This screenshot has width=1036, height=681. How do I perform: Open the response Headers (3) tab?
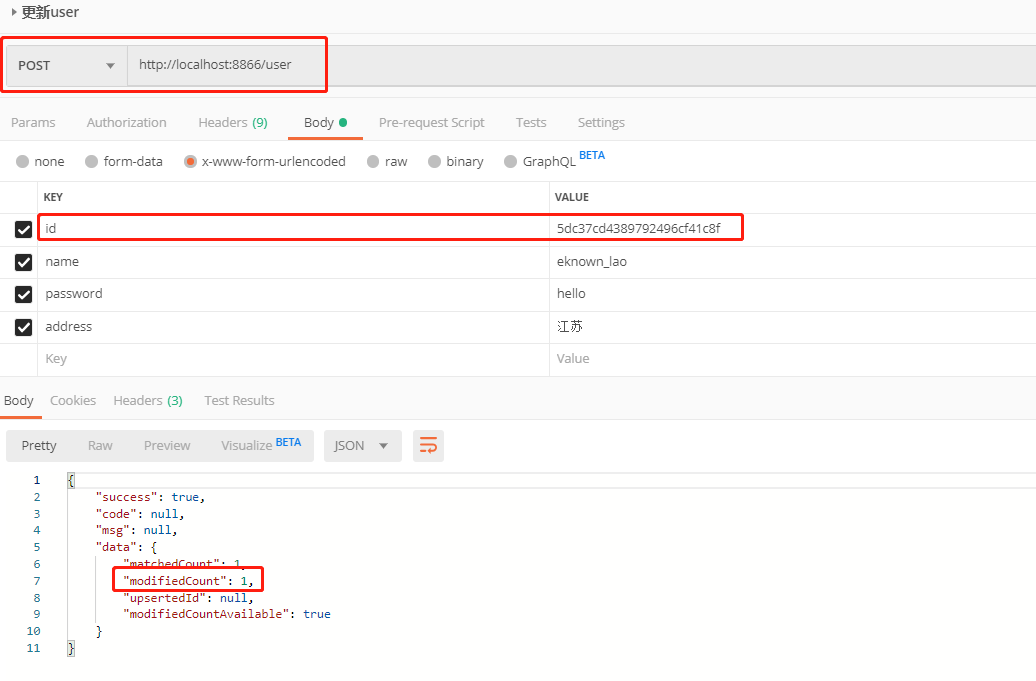[x=147, y=400]
